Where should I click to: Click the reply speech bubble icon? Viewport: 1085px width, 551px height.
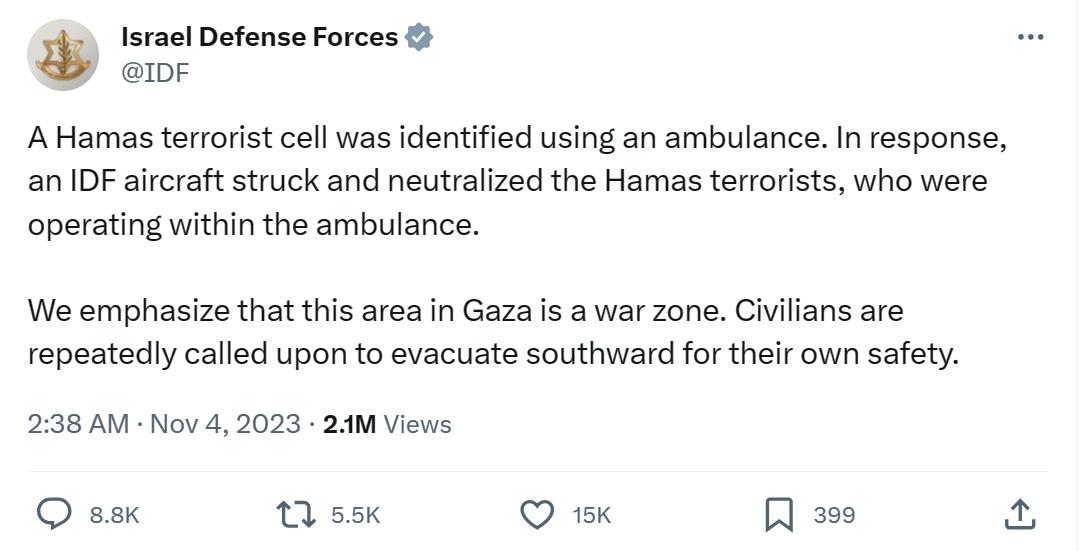[x=53, y=514]
